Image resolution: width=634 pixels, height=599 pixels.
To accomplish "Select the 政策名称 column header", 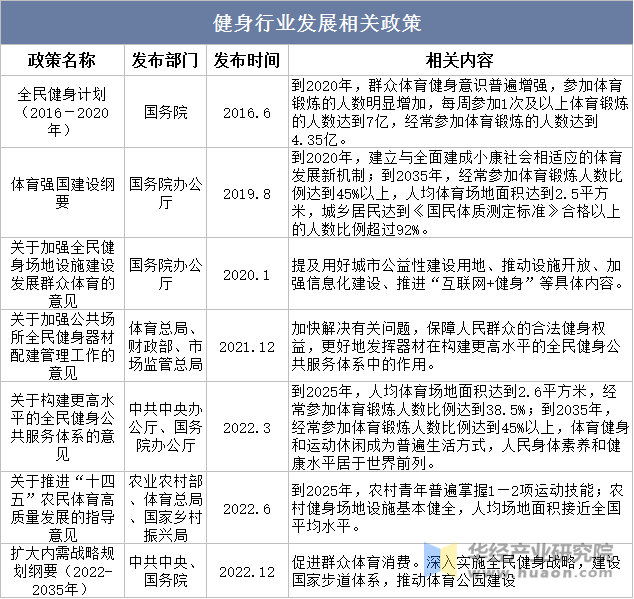I will [62, 60].
